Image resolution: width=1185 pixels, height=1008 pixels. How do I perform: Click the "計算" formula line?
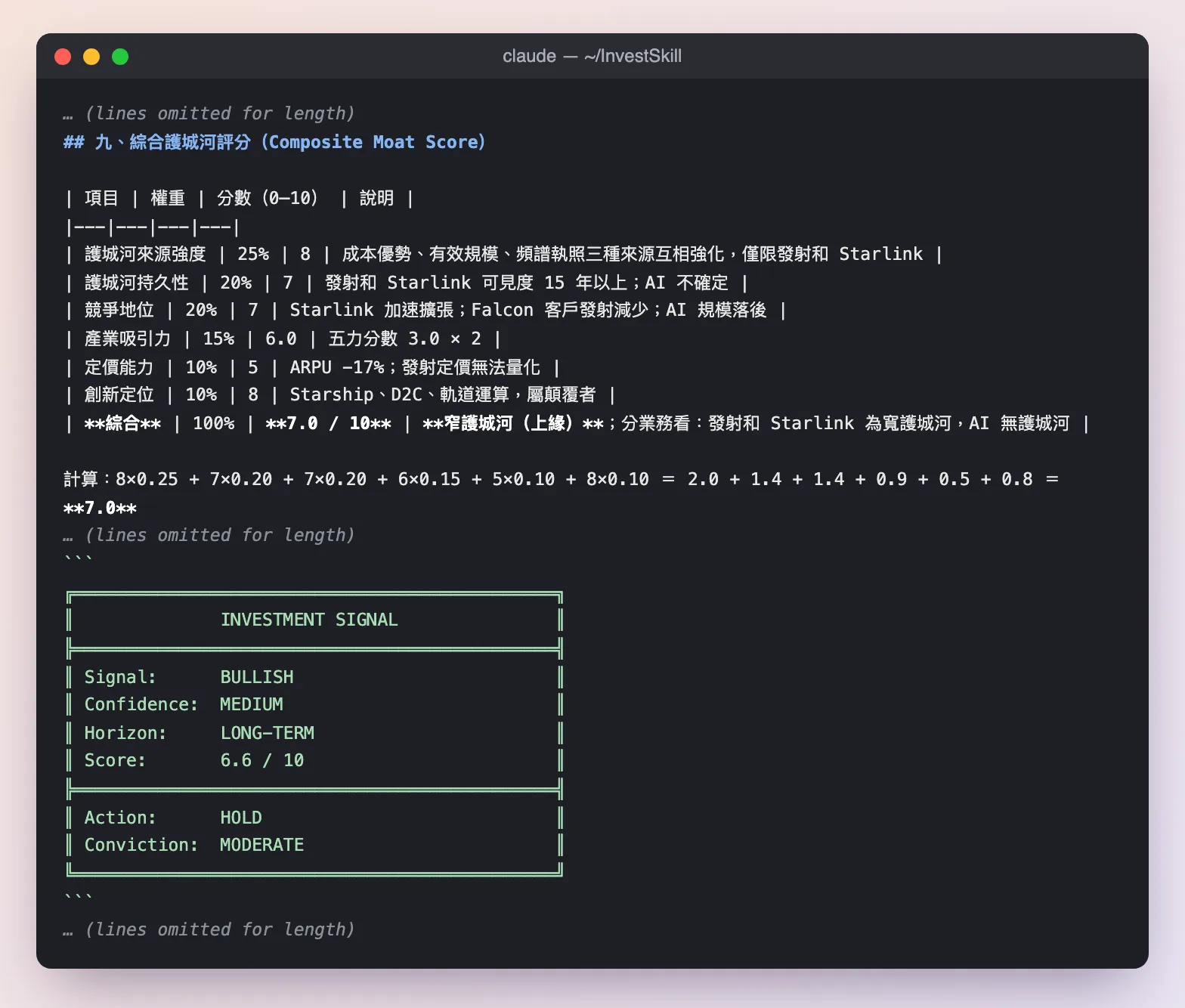tap(562, 493)
